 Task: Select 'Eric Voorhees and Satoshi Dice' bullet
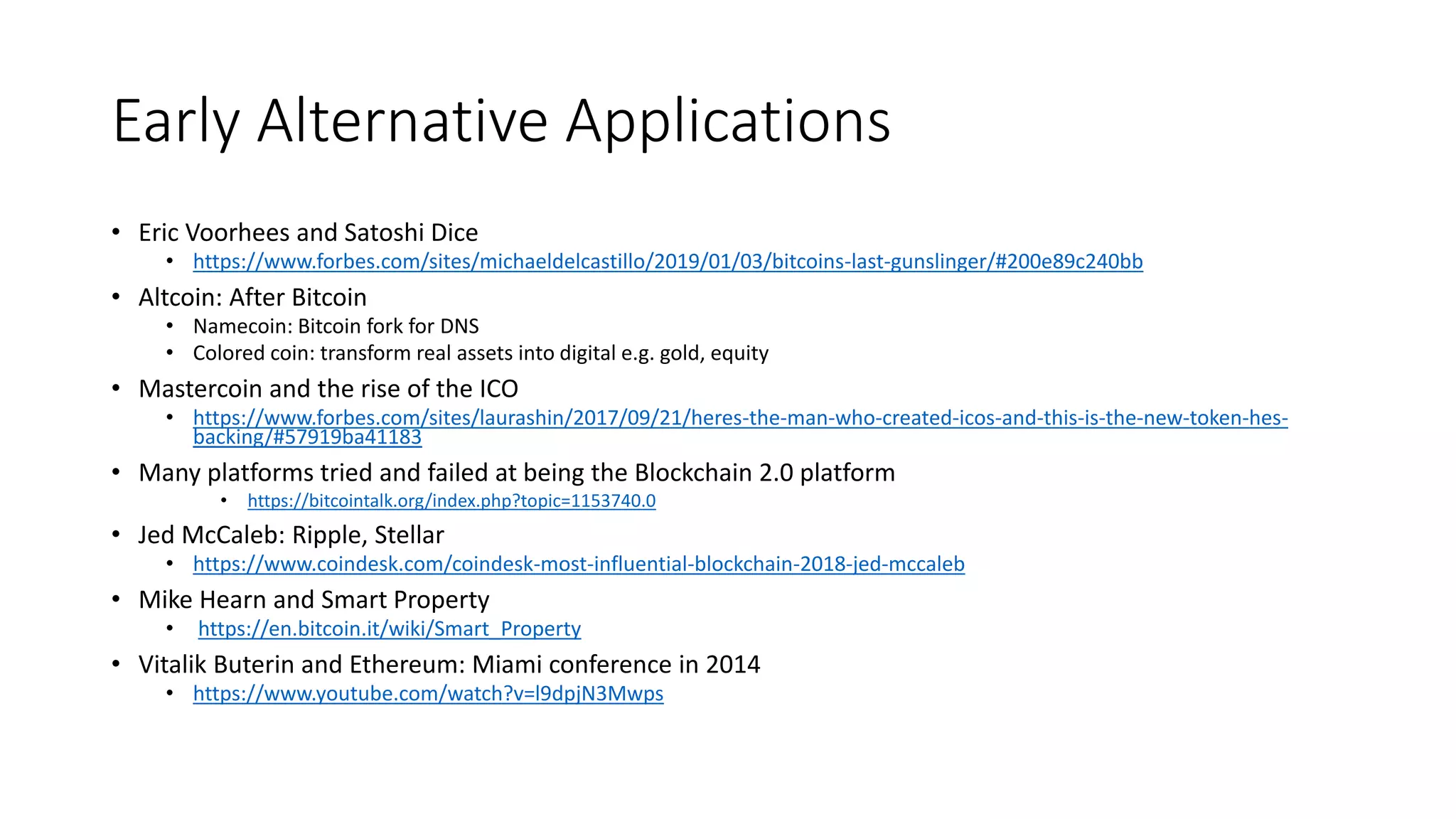pos(308,232)
